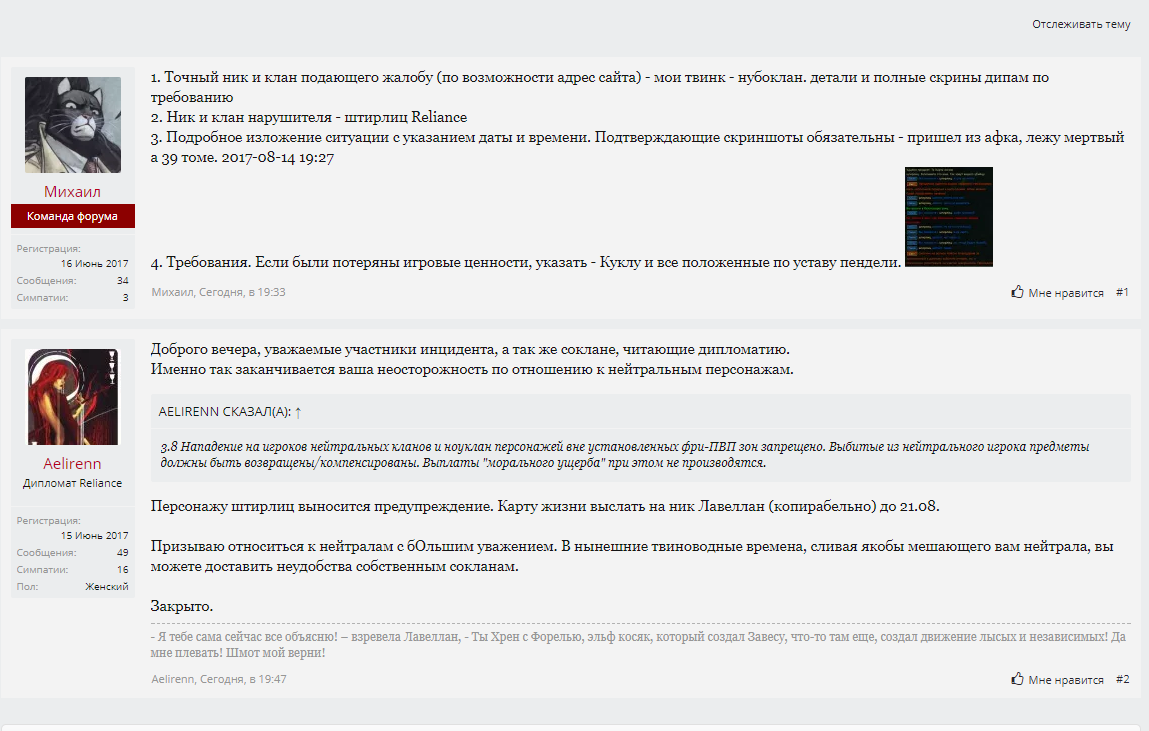1149x731 pixels.
Task: Click "Мне нравится" text on the second post
Action: pos(1066,680)
